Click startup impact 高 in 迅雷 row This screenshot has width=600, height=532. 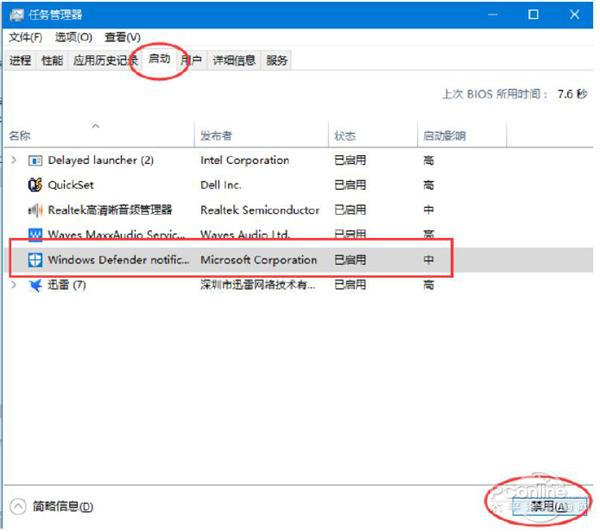pos(429,285)
